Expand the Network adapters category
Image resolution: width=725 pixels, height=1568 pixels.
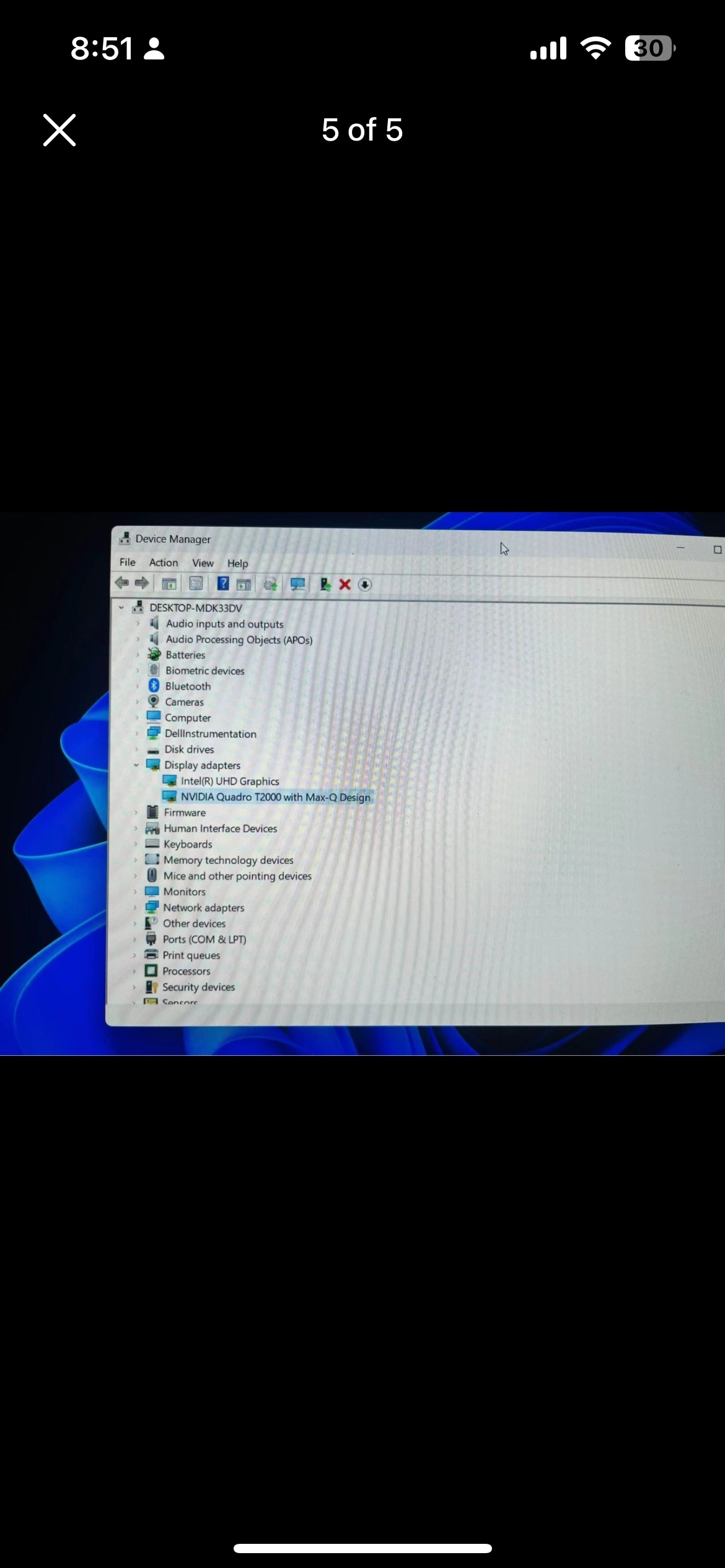[135, 908]
